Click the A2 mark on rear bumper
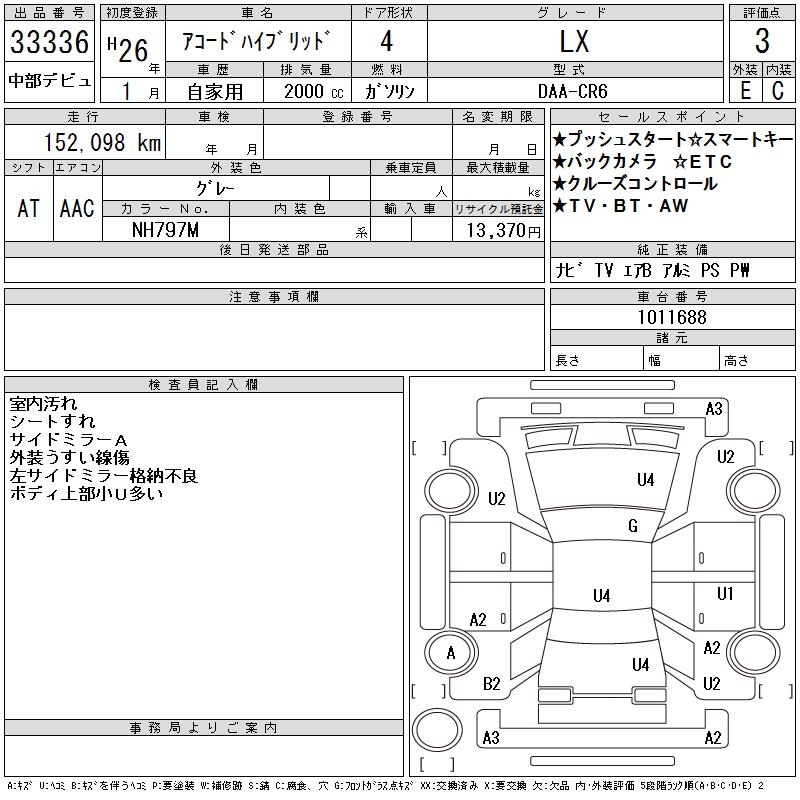Image resolution: width=800 pixels, height=800 pixels. pyautogui.click(x=713, y=737)
